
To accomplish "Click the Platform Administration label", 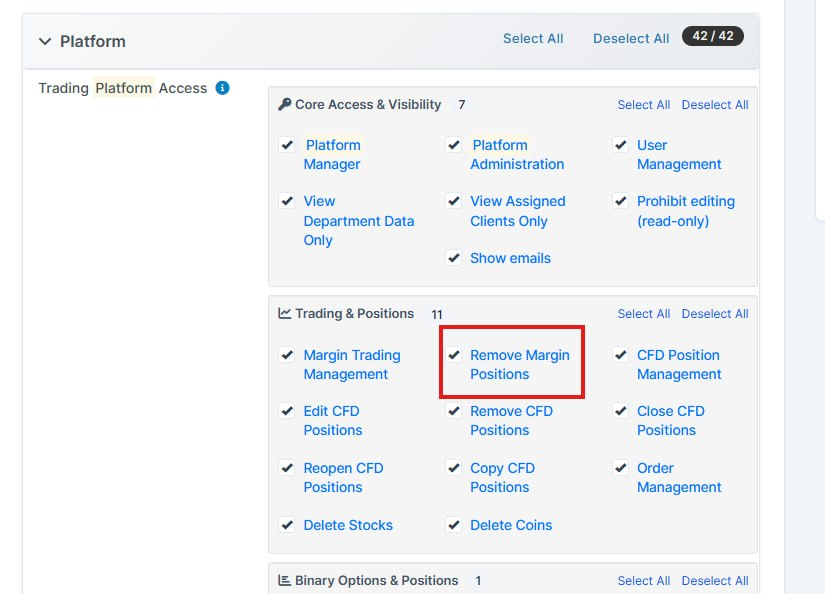I will (x=517, y=155).
